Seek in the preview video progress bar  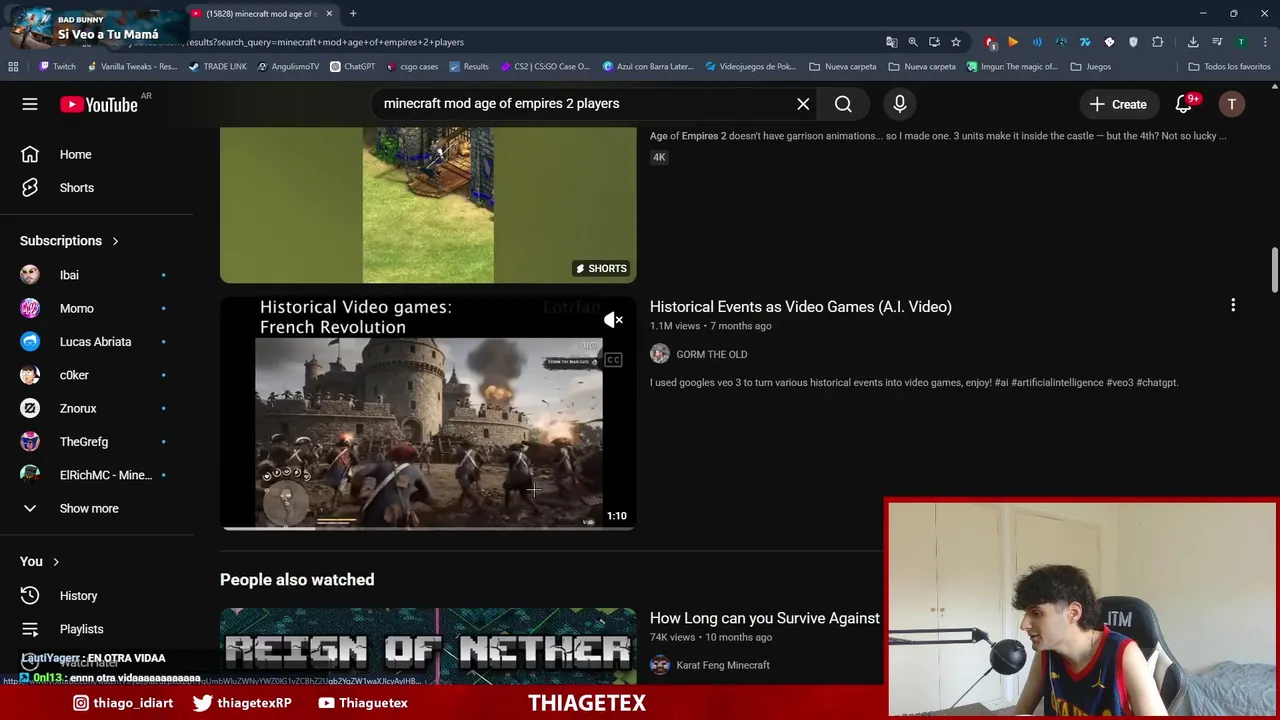point(428,527)
